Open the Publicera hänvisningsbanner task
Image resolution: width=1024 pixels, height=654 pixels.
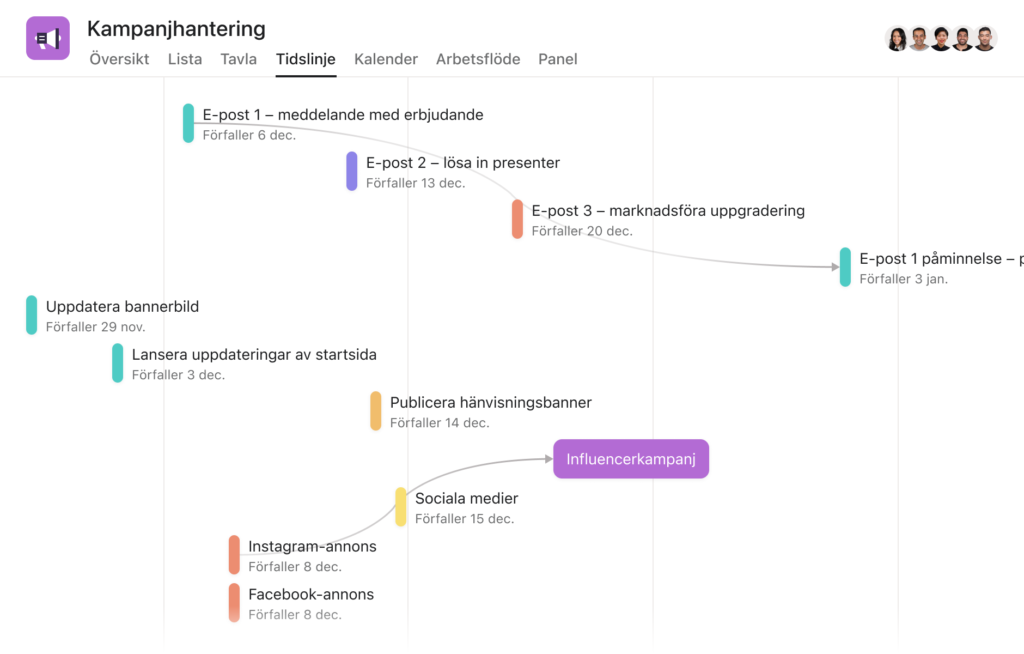[490, 402]
